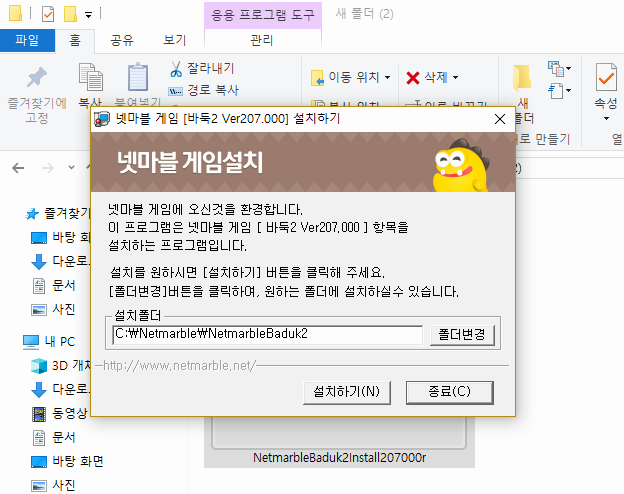Select 문서 under 즐겨찾기
The height and width of the screenshot is (494, 624).
(x=53, y=286)
